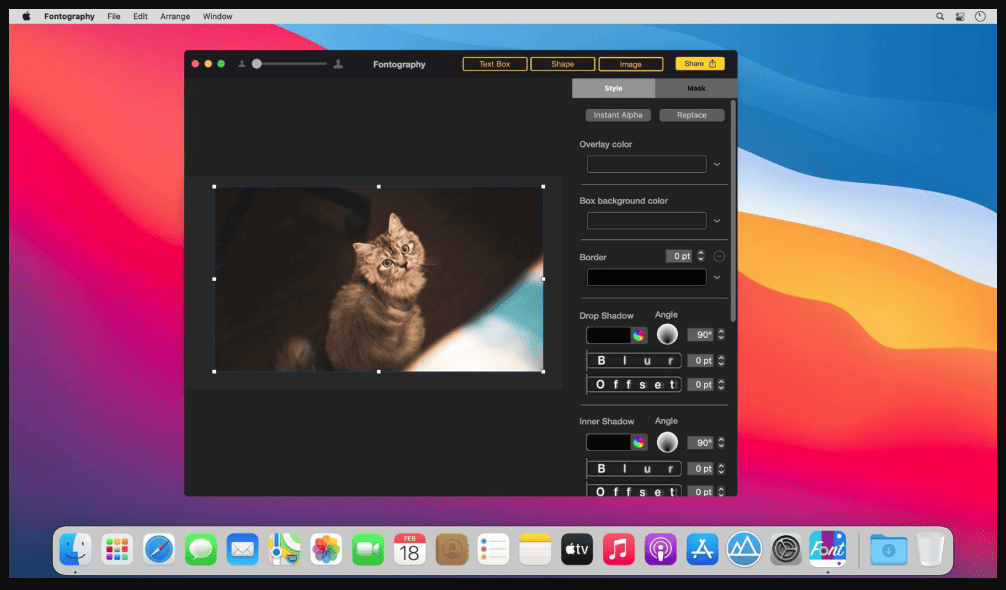Screen dimensions: 1006x590
Task: Adjust Inner Shadow Blur stepper
Action: 721,469
